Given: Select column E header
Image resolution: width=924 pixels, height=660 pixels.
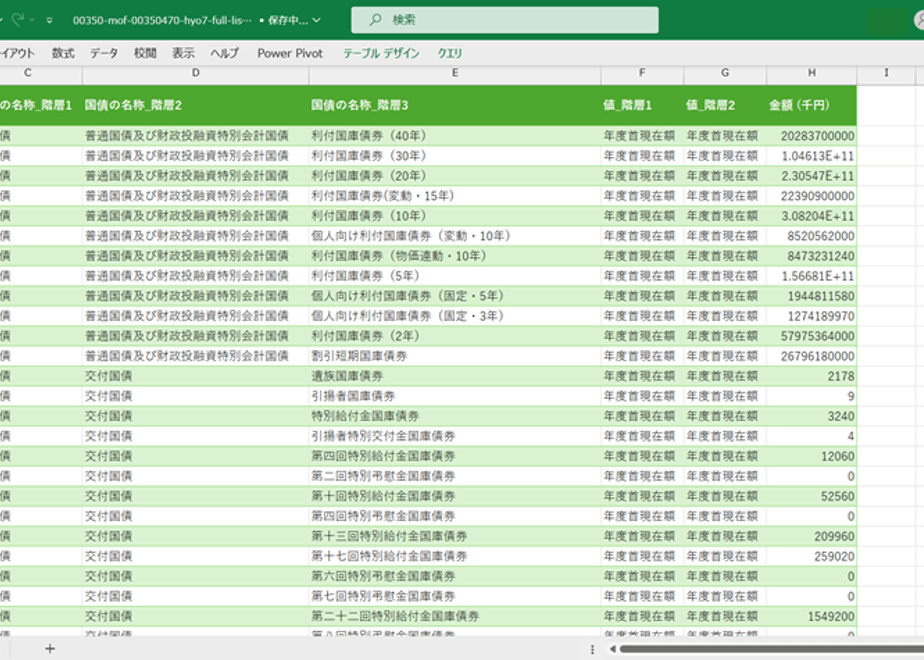Looking at the screenshot, I should [454, 73].
